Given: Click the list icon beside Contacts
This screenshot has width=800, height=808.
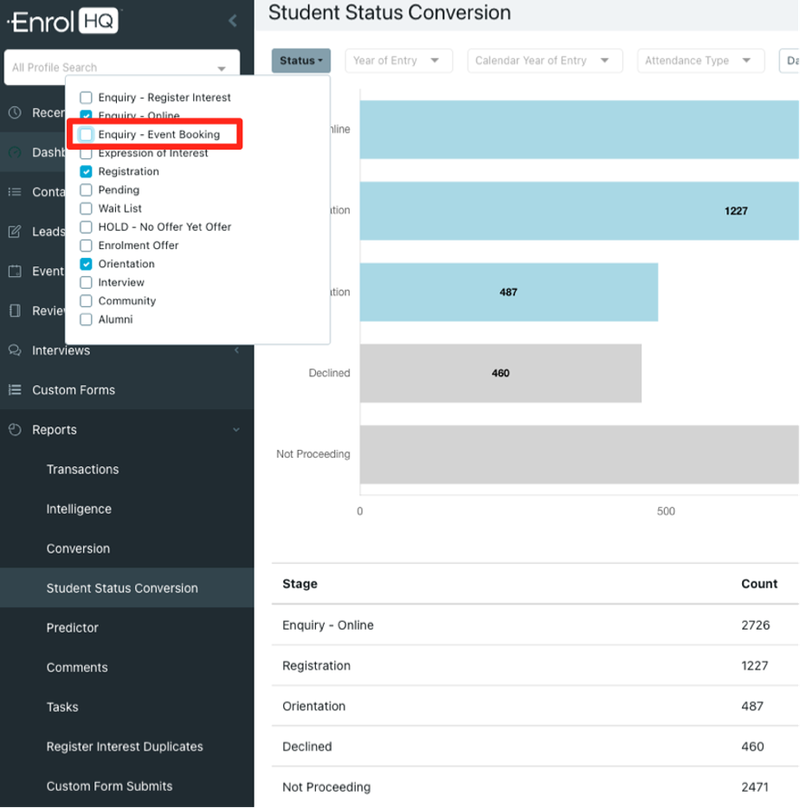Looking at the screenshot, I should click(x=14, y=192).
